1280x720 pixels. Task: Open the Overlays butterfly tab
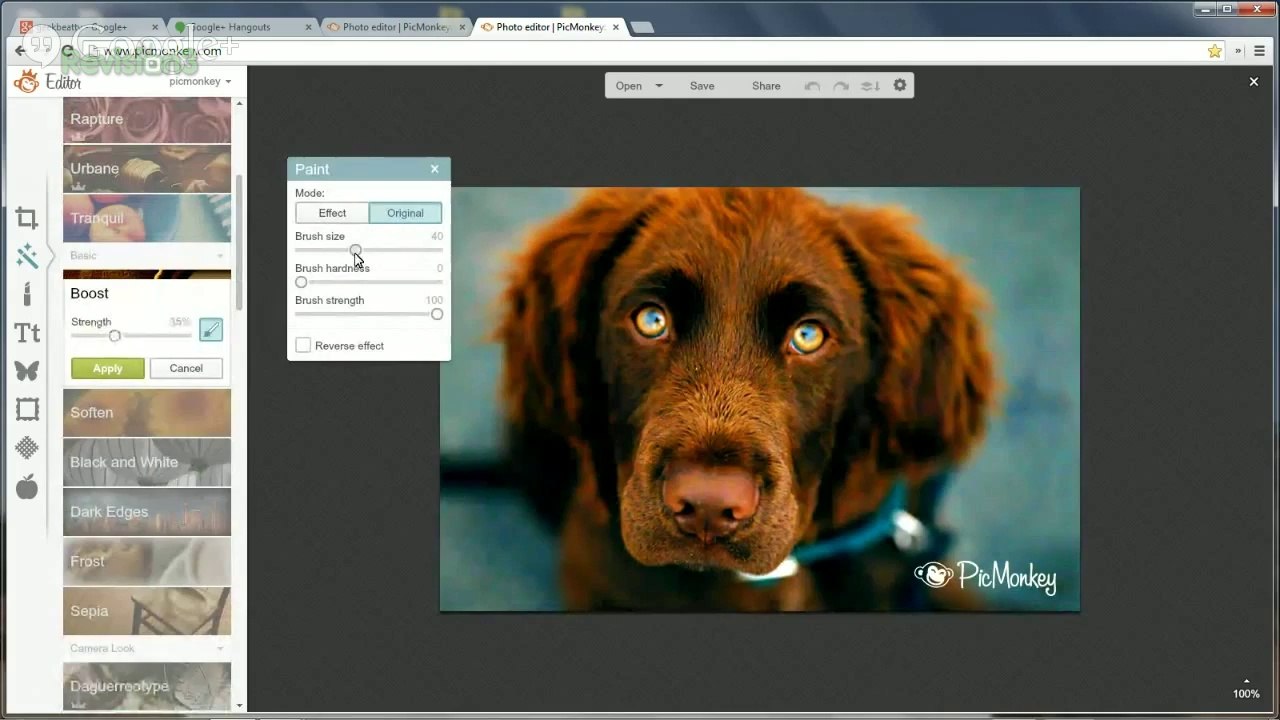pos(27,370)
